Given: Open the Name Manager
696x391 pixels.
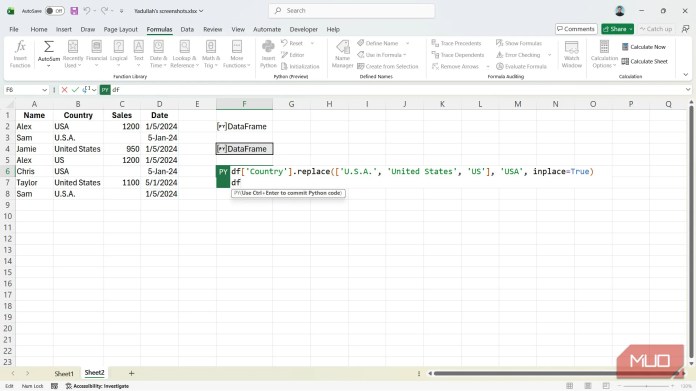Looking at the screenshot, I should pos(342,54).
